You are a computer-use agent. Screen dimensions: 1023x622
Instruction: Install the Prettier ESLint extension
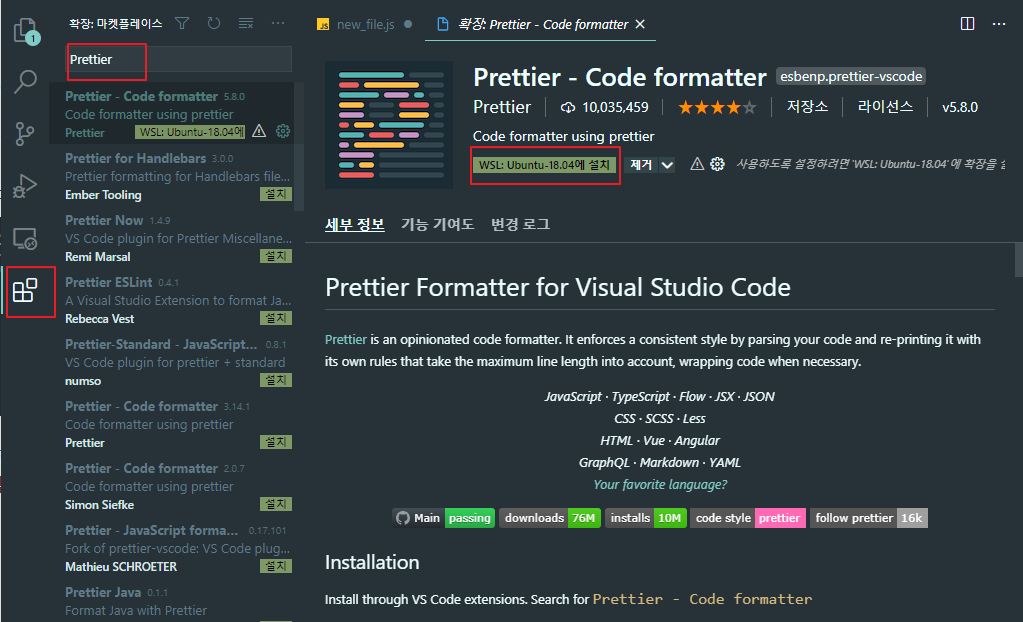275,318
